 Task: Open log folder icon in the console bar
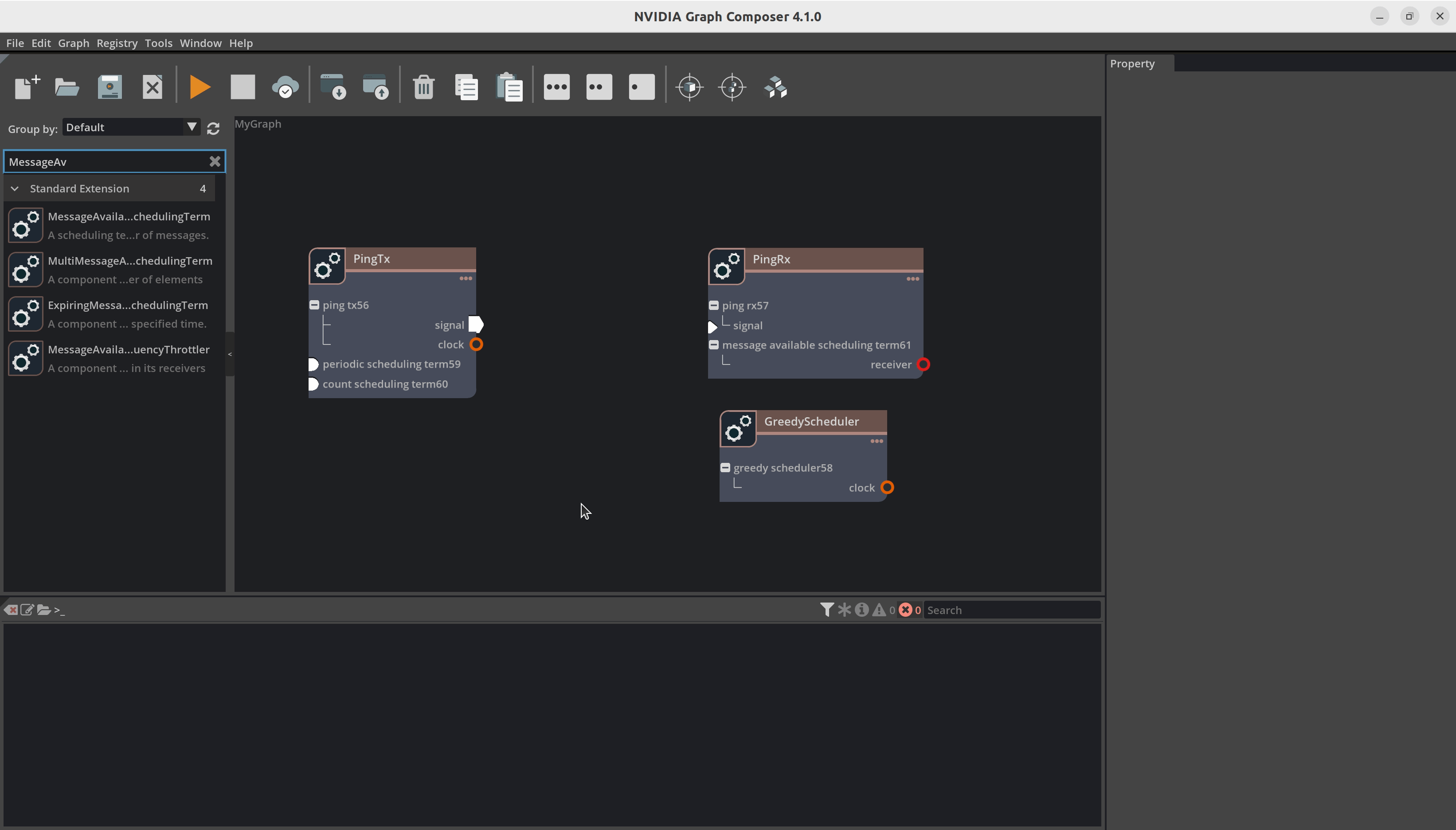point(44,610)
